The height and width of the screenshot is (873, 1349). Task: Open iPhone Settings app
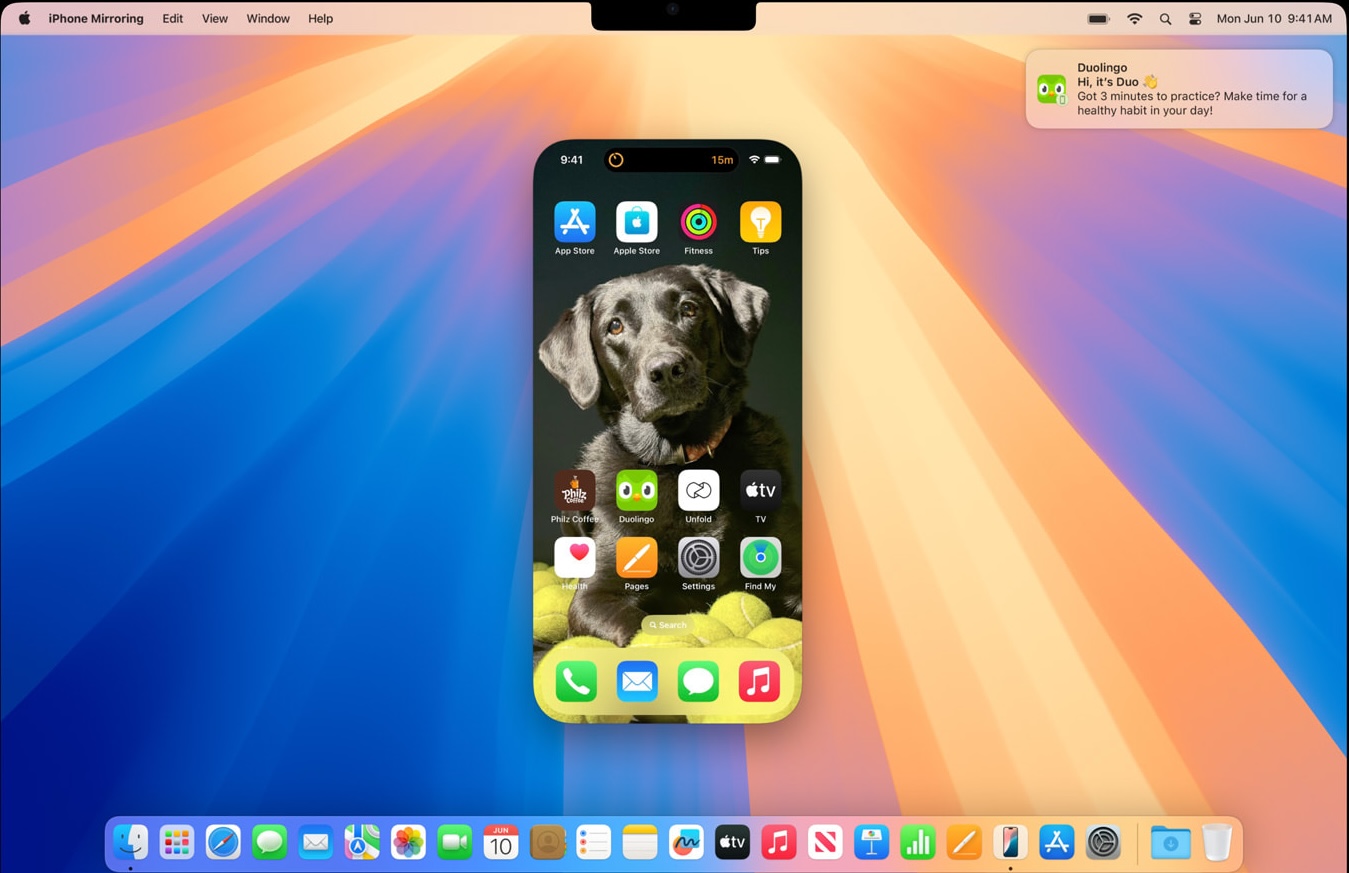pyautogui.click(x=698, y=558)
